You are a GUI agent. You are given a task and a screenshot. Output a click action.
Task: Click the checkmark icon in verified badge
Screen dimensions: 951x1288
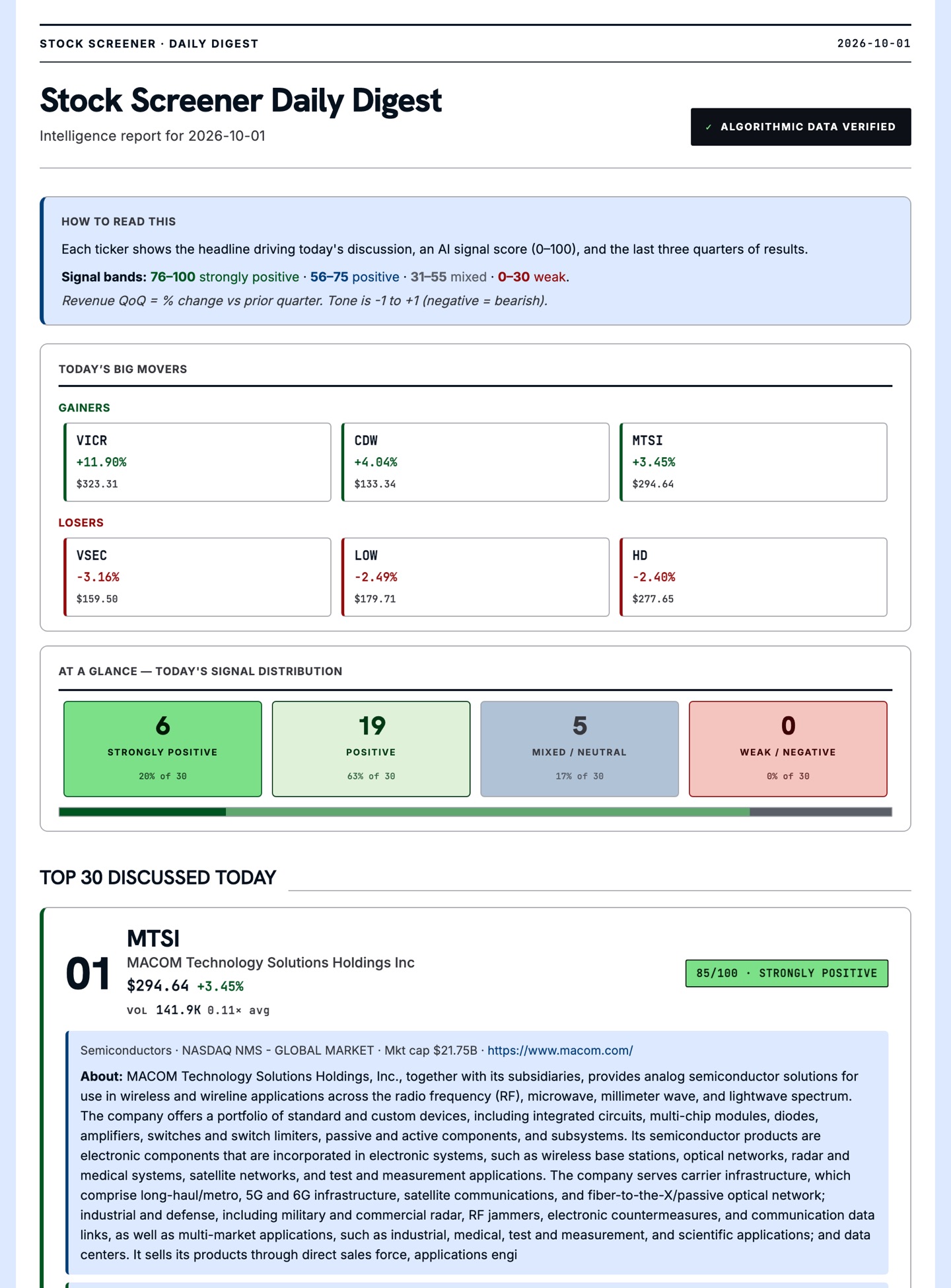pos(709,127)
